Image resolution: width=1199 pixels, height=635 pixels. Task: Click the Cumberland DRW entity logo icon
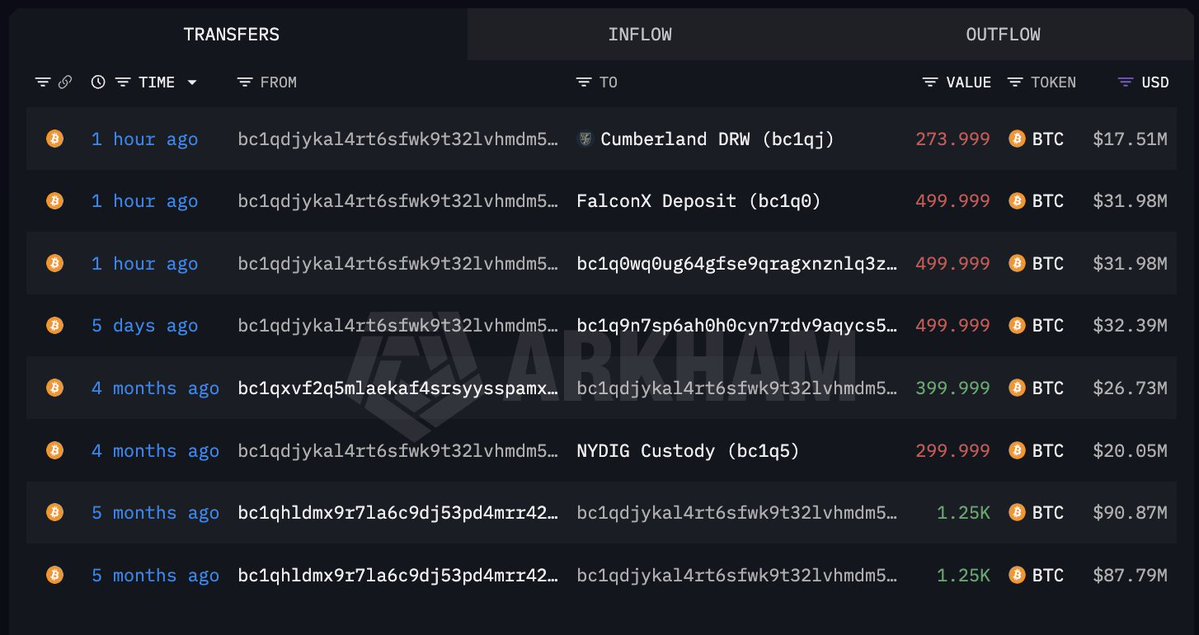585,138
